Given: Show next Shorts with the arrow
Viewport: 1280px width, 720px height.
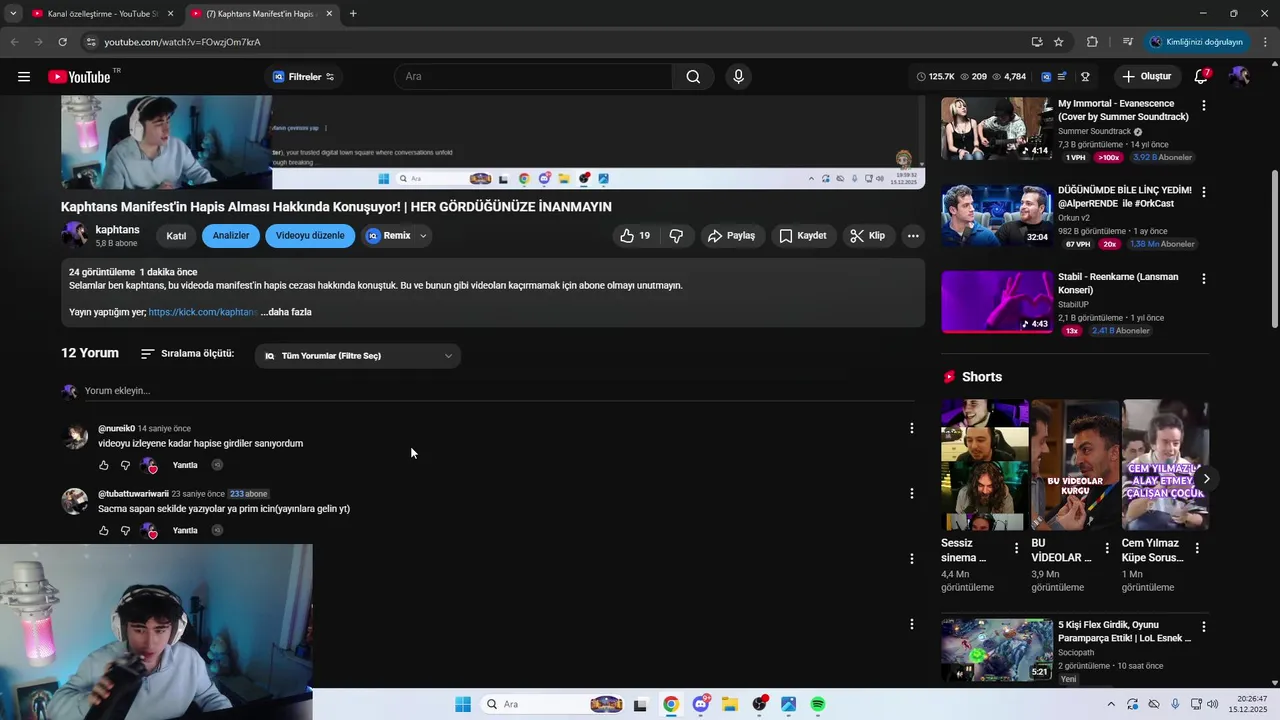Looking at the screenshot, I should pyautogui.click(x=1206, y=479).
